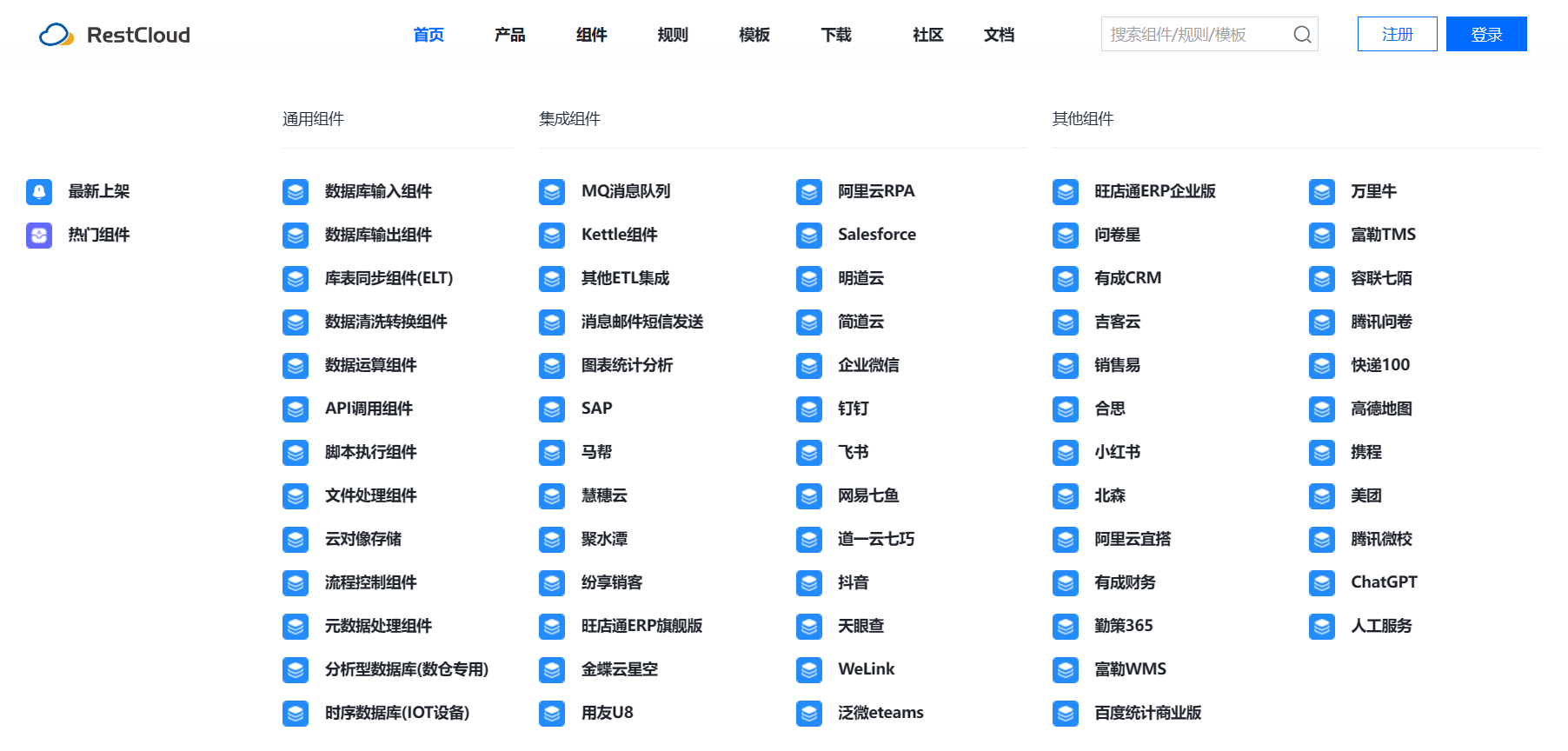Screen dimensions: 1568x751
Task: Open the 消息邮件短信发送 link
Action: coord(642,322)
